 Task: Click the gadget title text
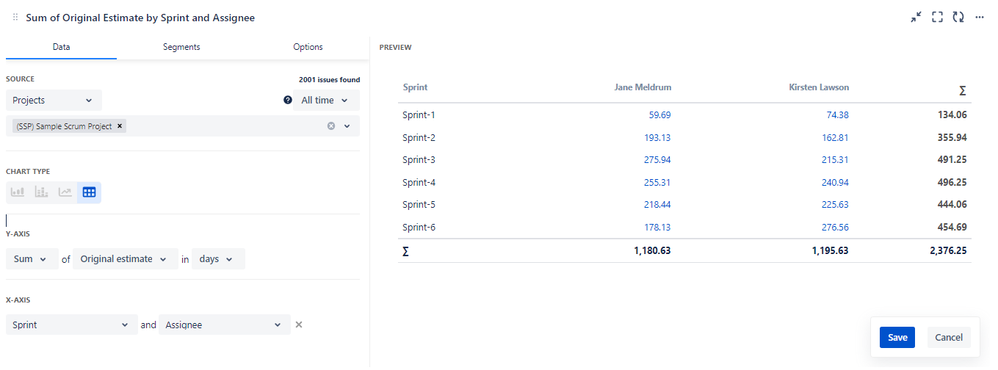140,18
